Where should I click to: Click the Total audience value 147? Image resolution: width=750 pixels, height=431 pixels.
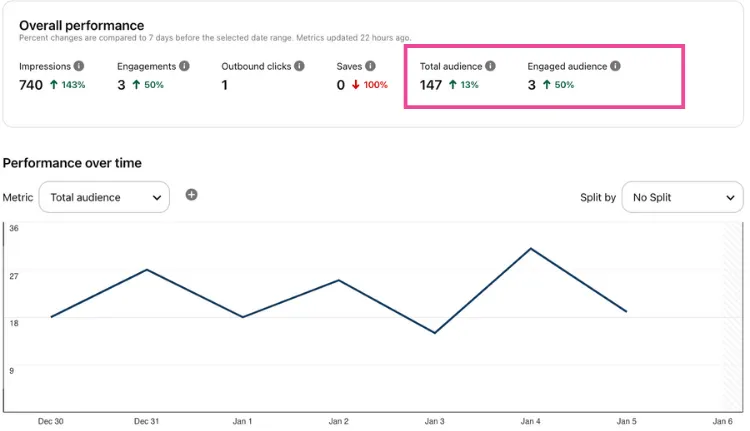coord(431,85)
